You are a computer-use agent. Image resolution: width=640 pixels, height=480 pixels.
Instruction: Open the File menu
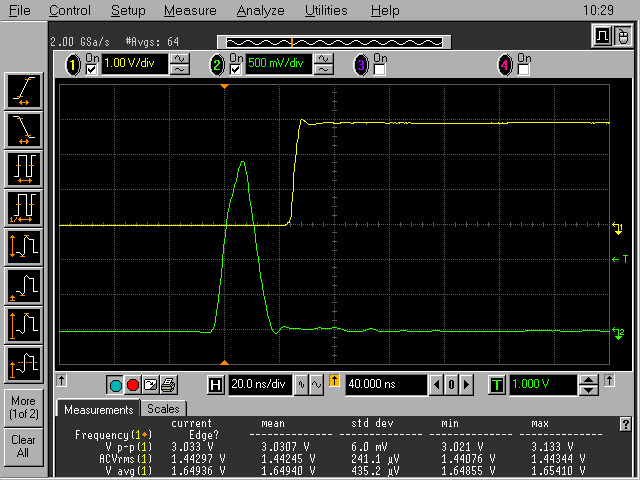point(19,10)
